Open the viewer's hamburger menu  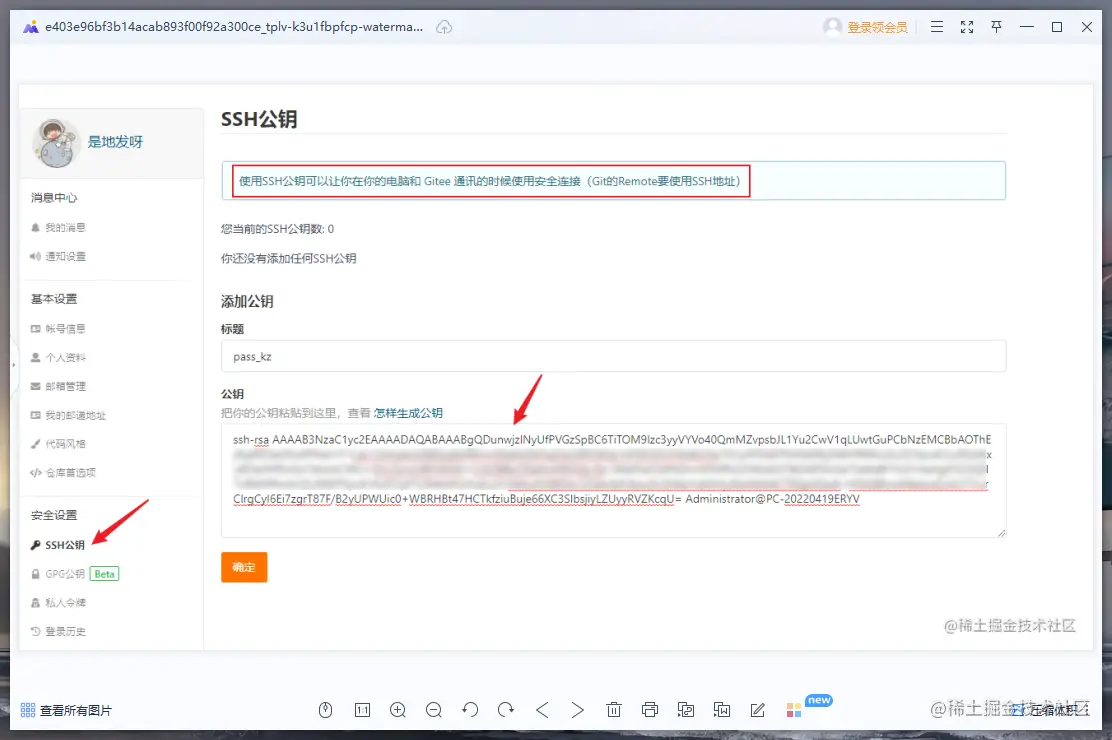coord(937,27)
